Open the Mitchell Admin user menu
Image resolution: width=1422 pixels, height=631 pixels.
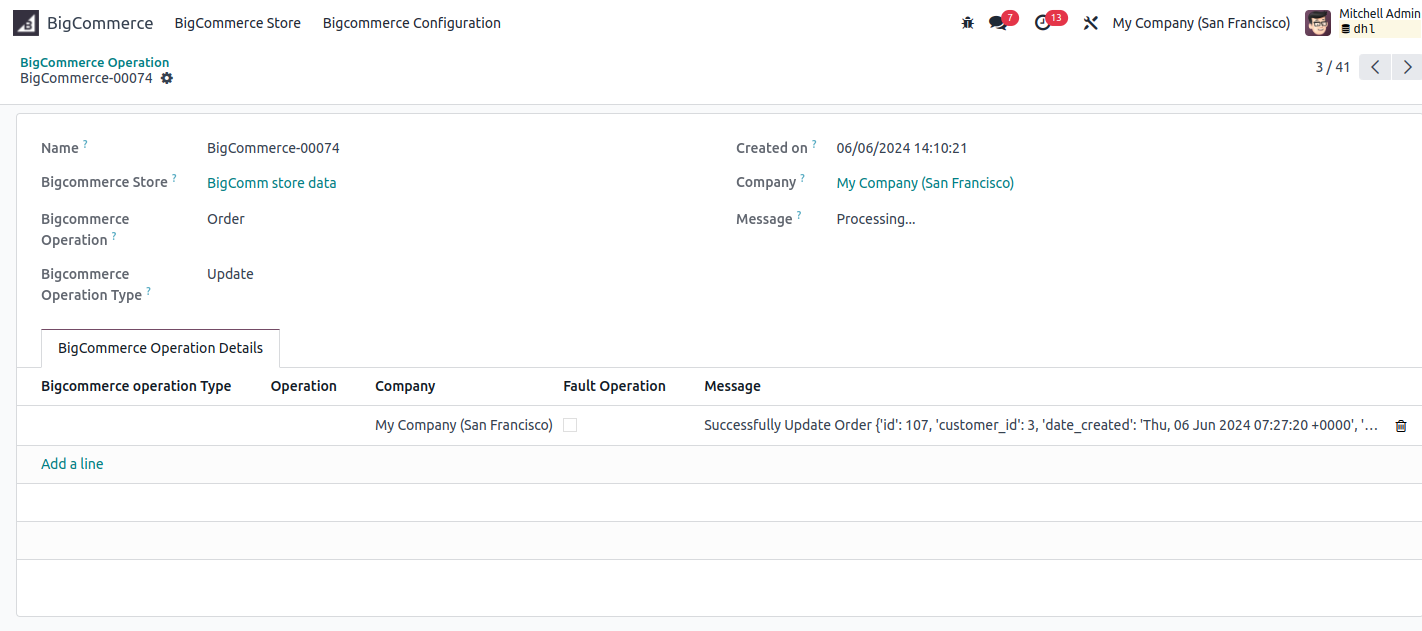1363,23
